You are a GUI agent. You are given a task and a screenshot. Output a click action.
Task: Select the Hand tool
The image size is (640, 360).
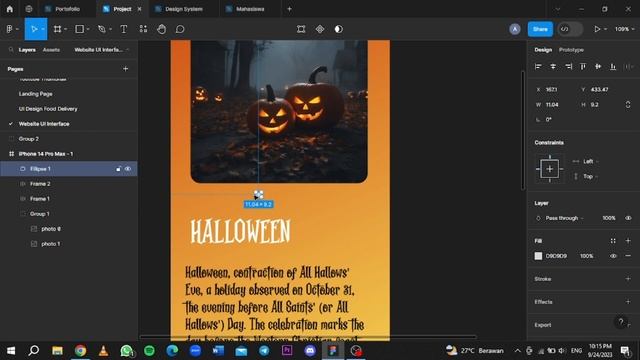point(162,29)
